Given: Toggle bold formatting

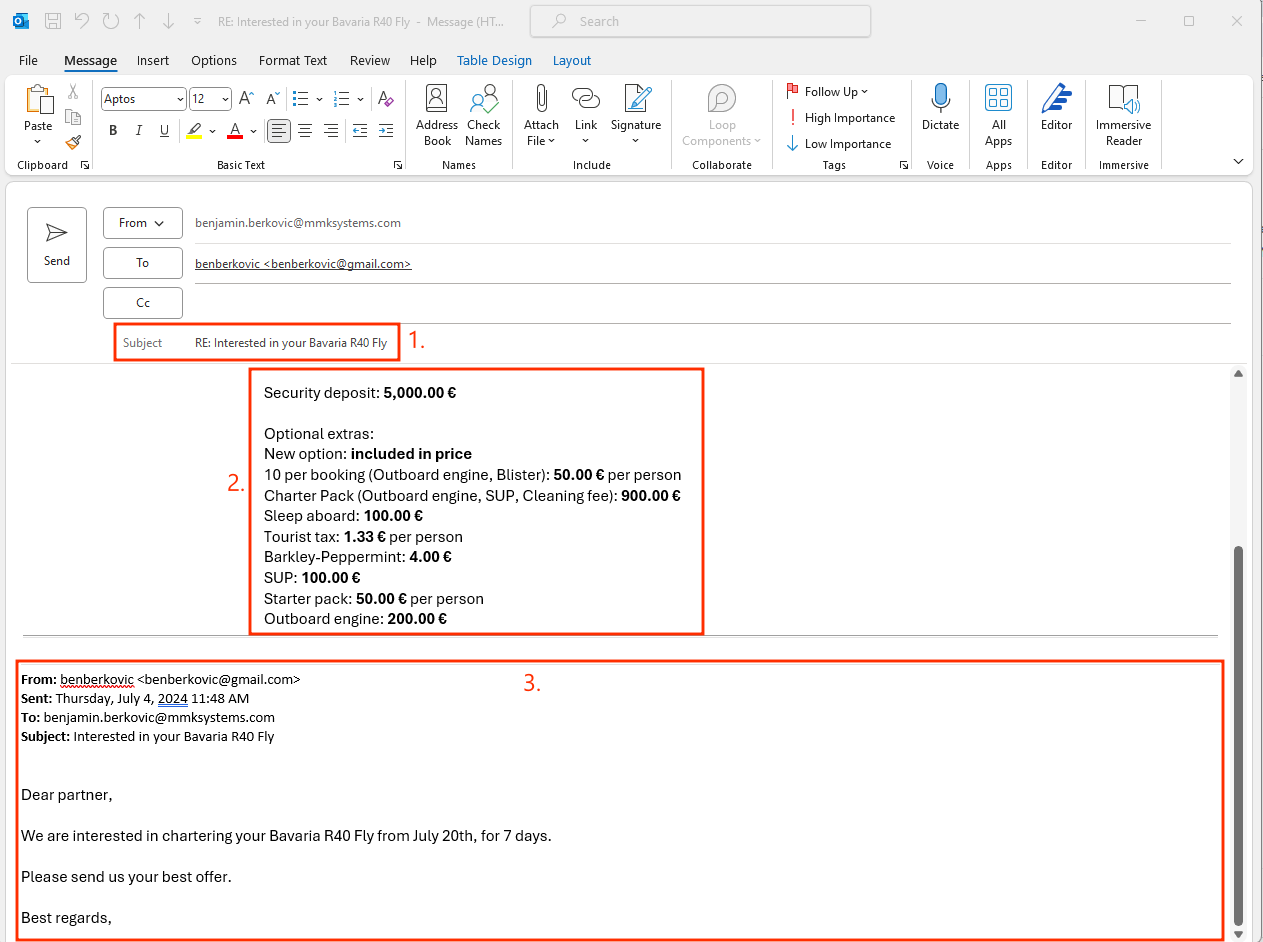Looking at the screenshot, I should (x=113, y=130).
